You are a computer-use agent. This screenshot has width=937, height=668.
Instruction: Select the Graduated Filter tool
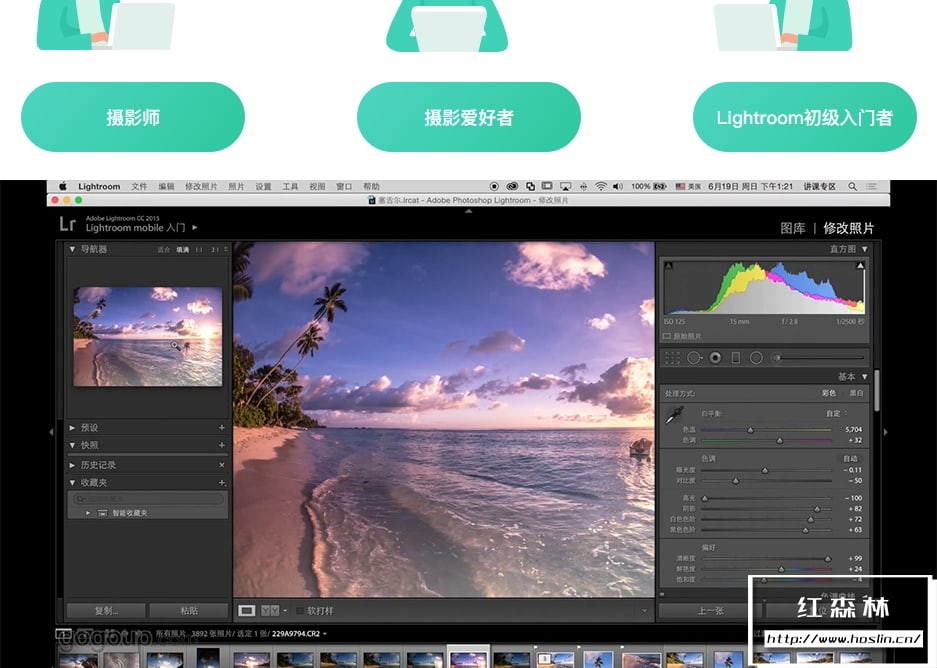tap(736, 358)
